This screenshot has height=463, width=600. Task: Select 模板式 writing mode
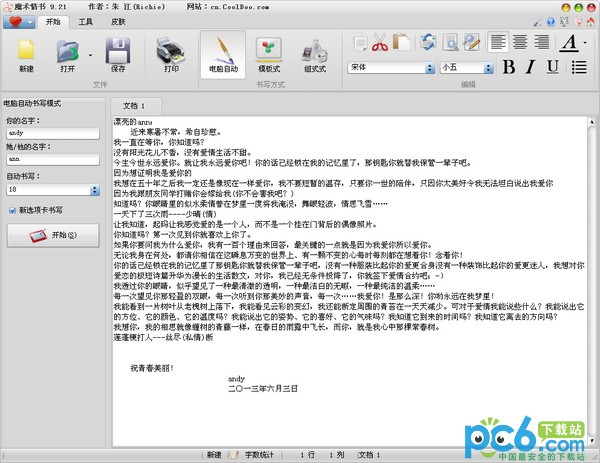(268, 55)
